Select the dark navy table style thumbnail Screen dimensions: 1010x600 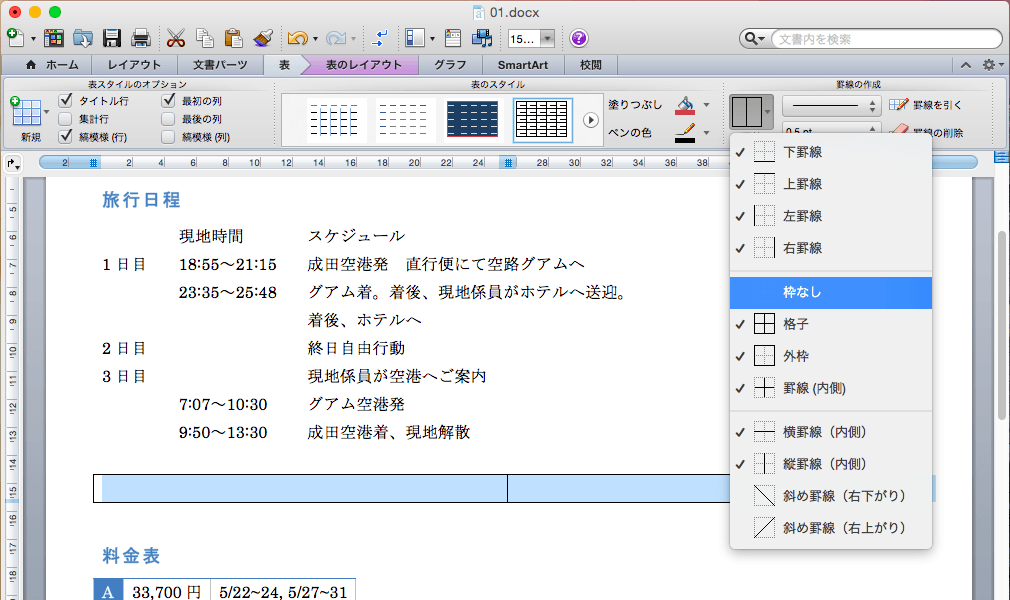(x=472, y=120)
